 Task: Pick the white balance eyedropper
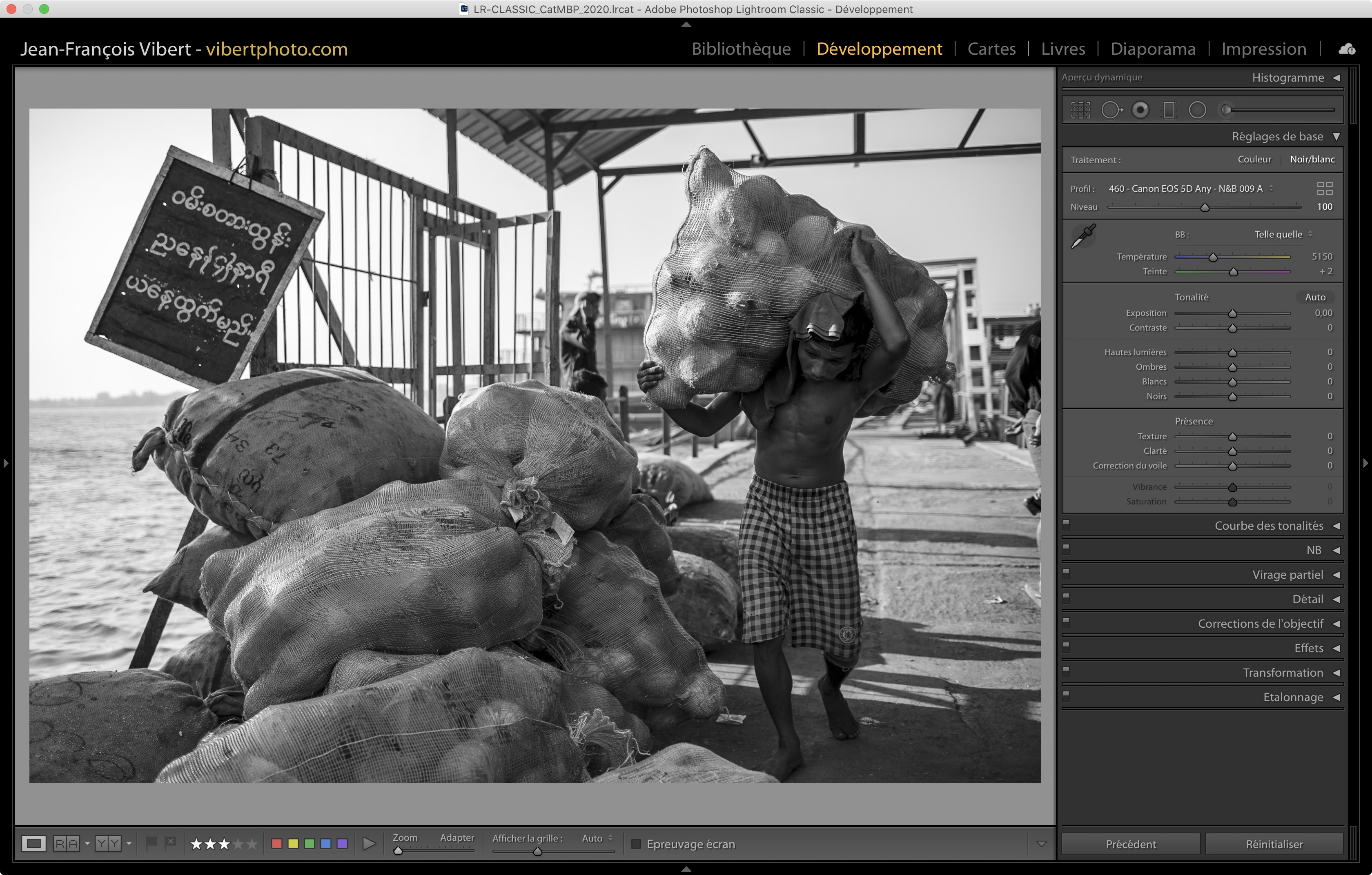coord(1083,235)
